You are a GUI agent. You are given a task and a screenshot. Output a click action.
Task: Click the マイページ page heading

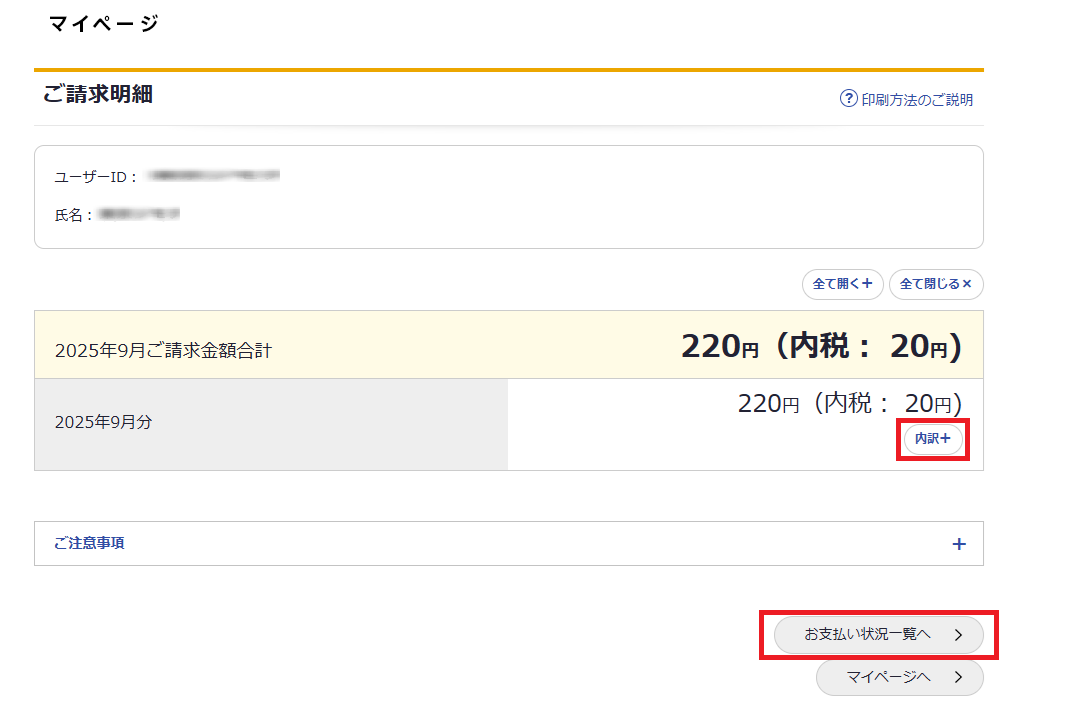point(103,23)
